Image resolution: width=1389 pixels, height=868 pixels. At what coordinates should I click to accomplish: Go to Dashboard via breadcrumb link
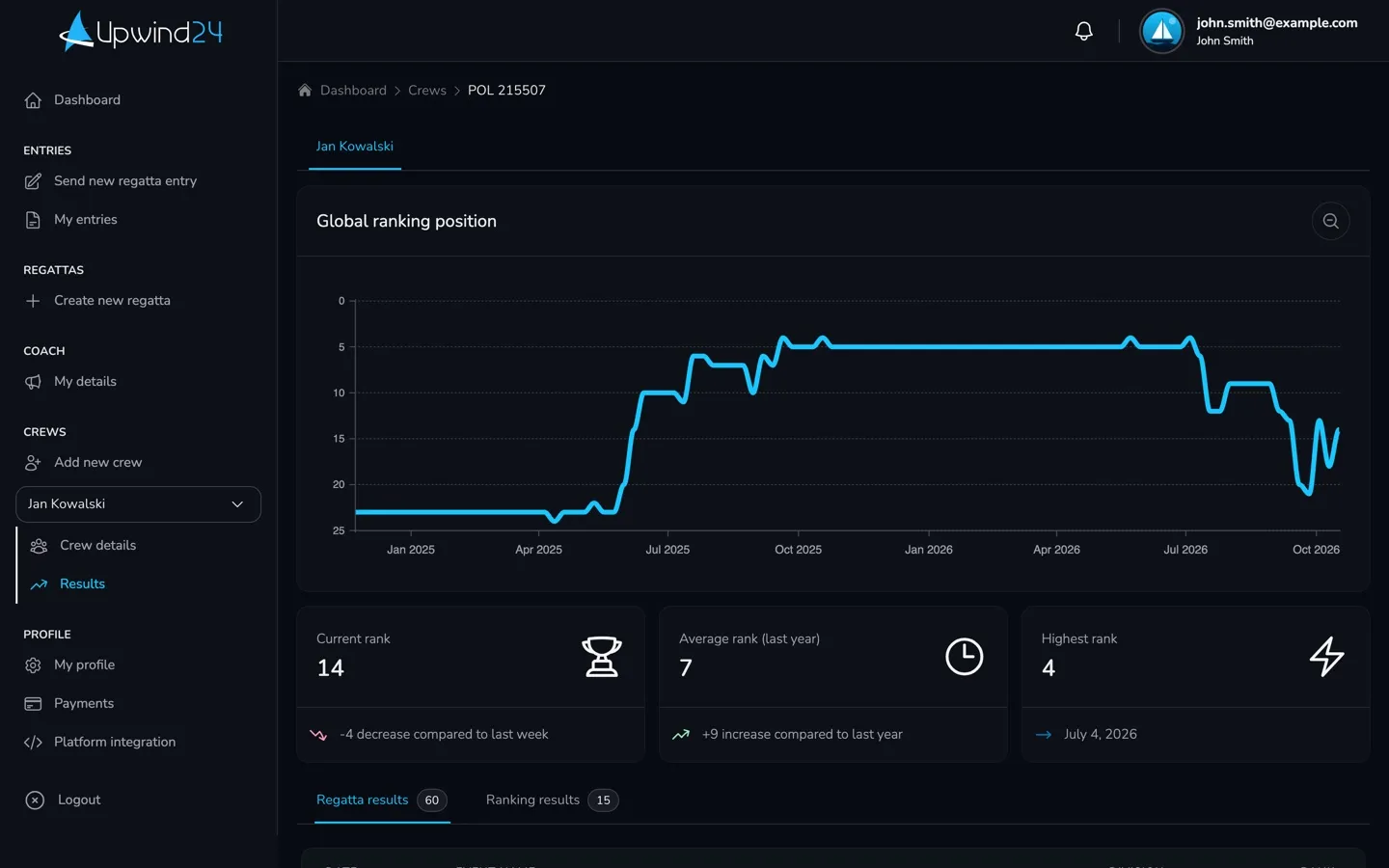point(353,91)
